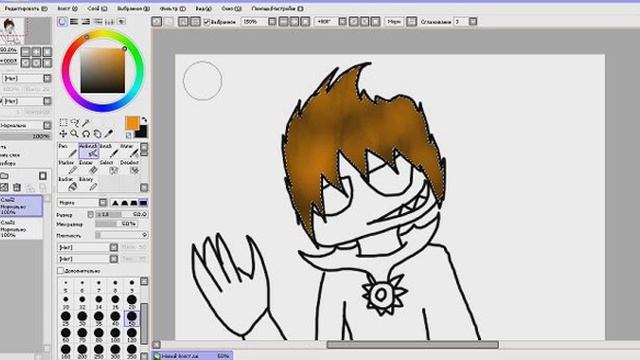Viewport: 640px width, 360px height.
Task: Adjust the Плотность density slider
Action: click(122, 235)
